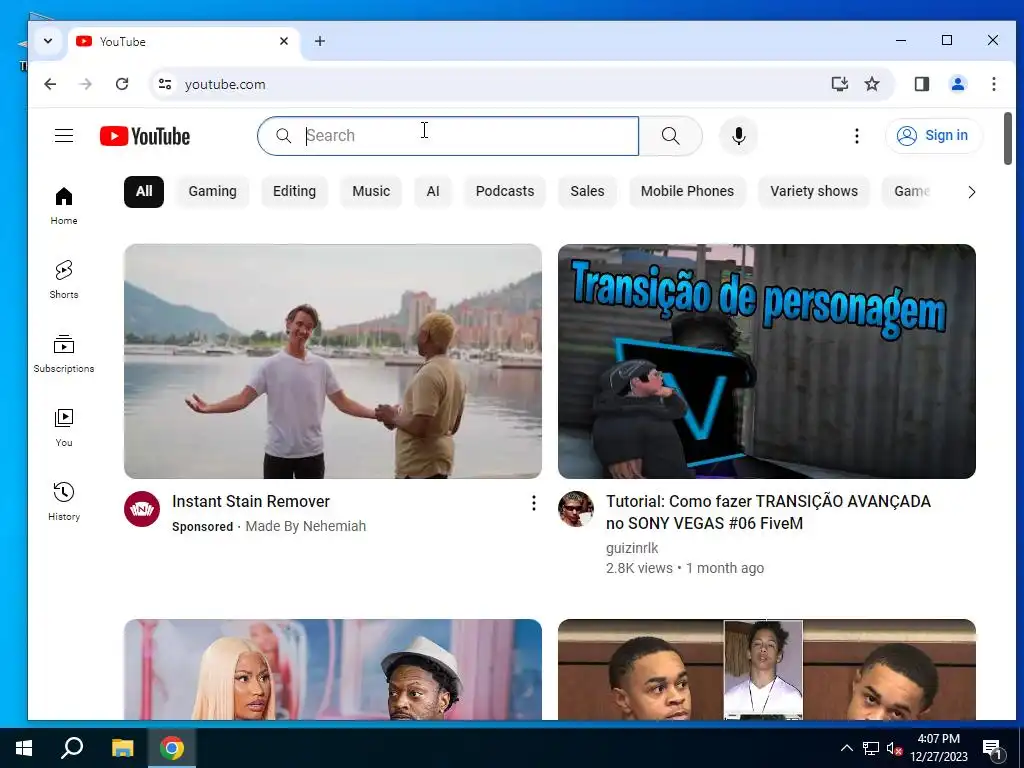1024x768 pixels.
Task: Reload the YouTube page
Action: (x=122, y=84)
